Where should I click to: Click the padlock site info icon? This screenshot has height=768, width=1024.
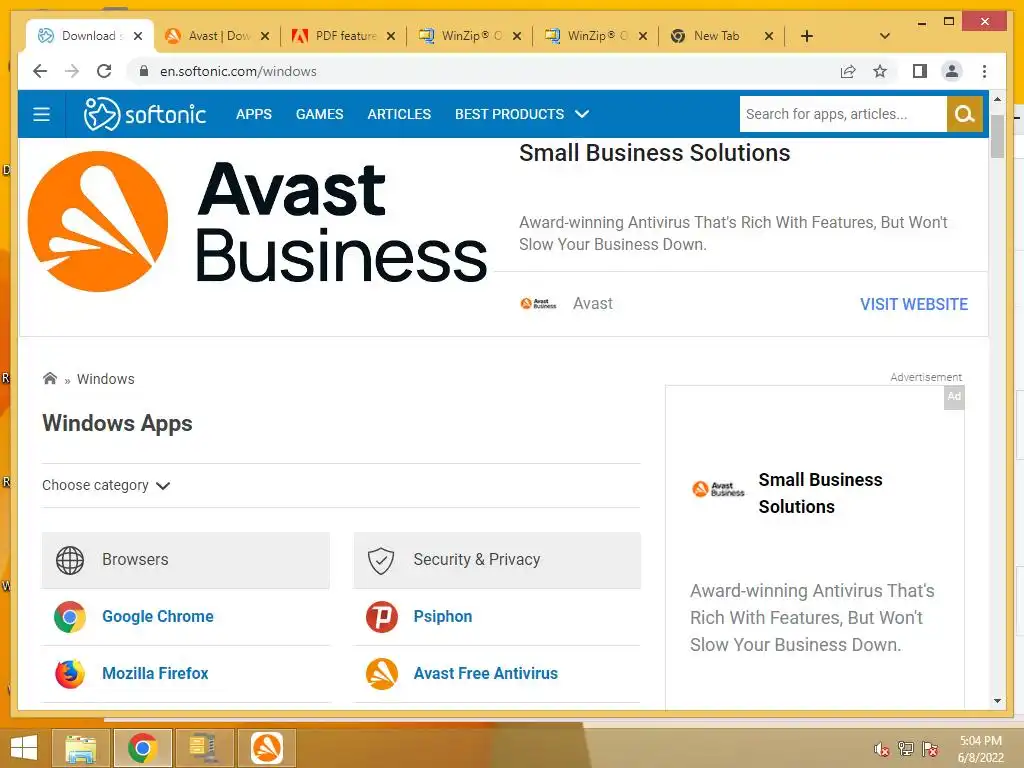tap(144, 71)
